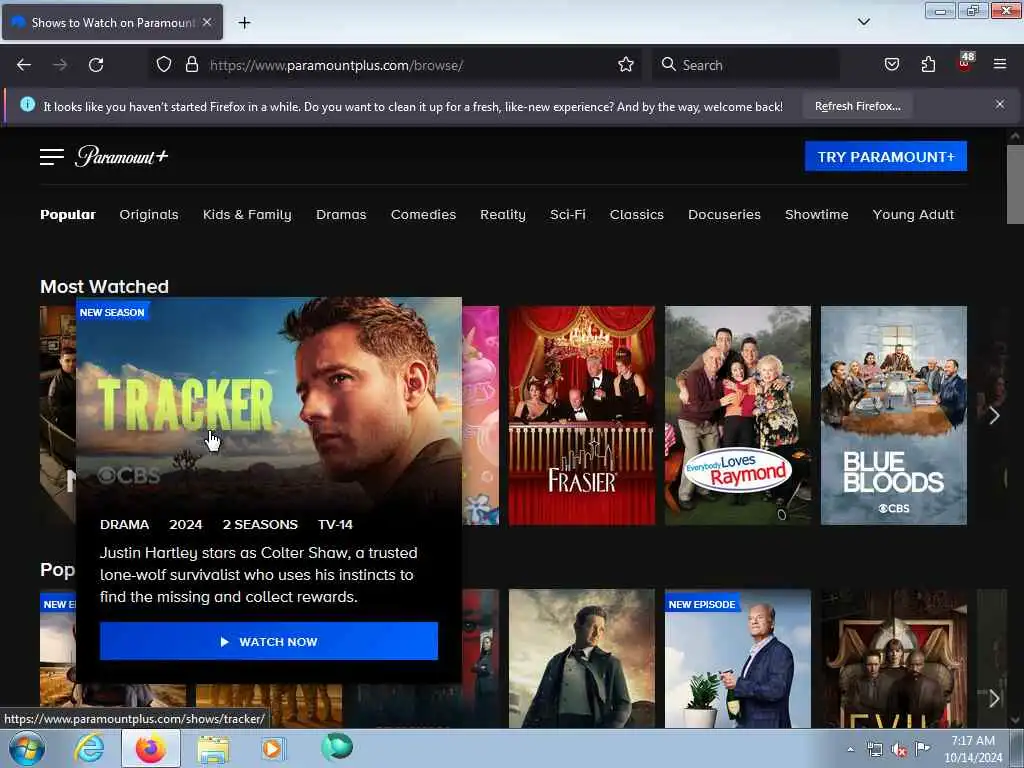Launch Internet Explorer from taskbar
Viewport: 1024px width, 768px height.
(x=89, y=748)
